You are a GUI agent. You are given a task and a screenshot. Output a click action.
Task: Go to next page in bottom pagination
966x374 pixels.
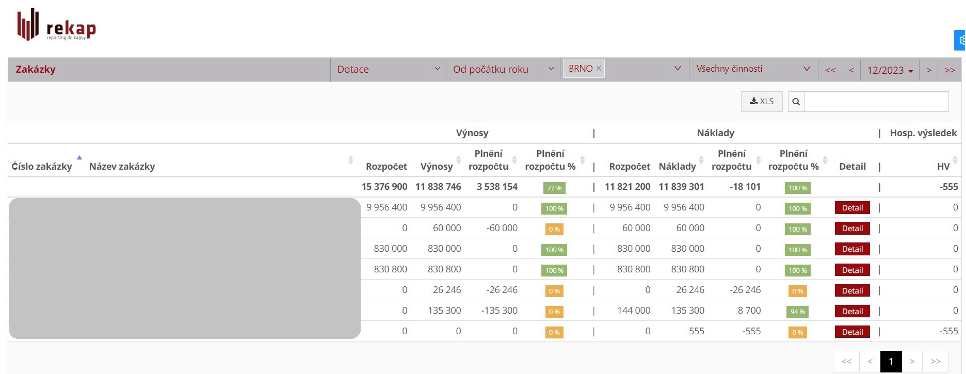coord(912,361)
